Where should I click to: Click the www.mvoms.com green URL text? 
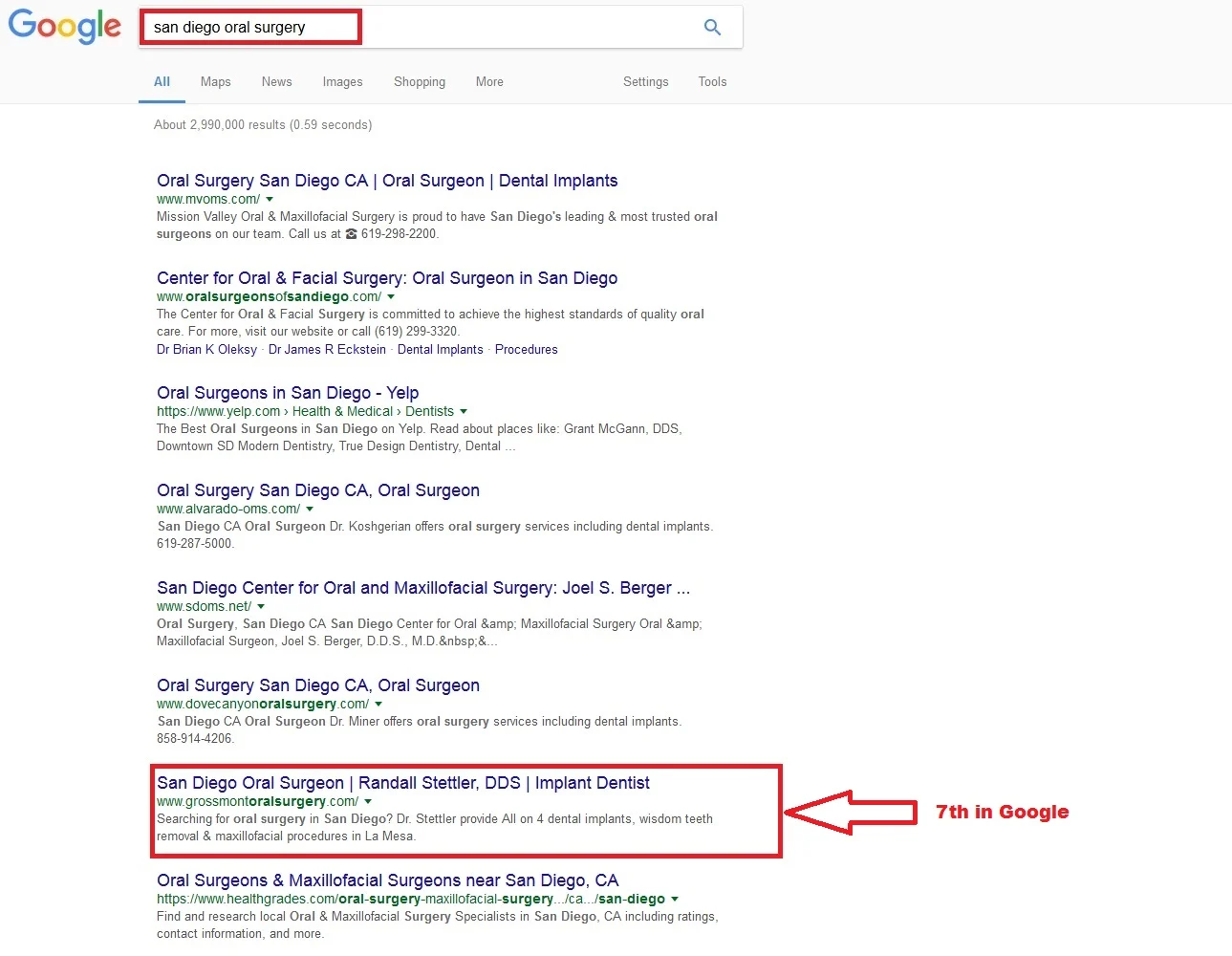pyautogui.click(x=208, y=200)
